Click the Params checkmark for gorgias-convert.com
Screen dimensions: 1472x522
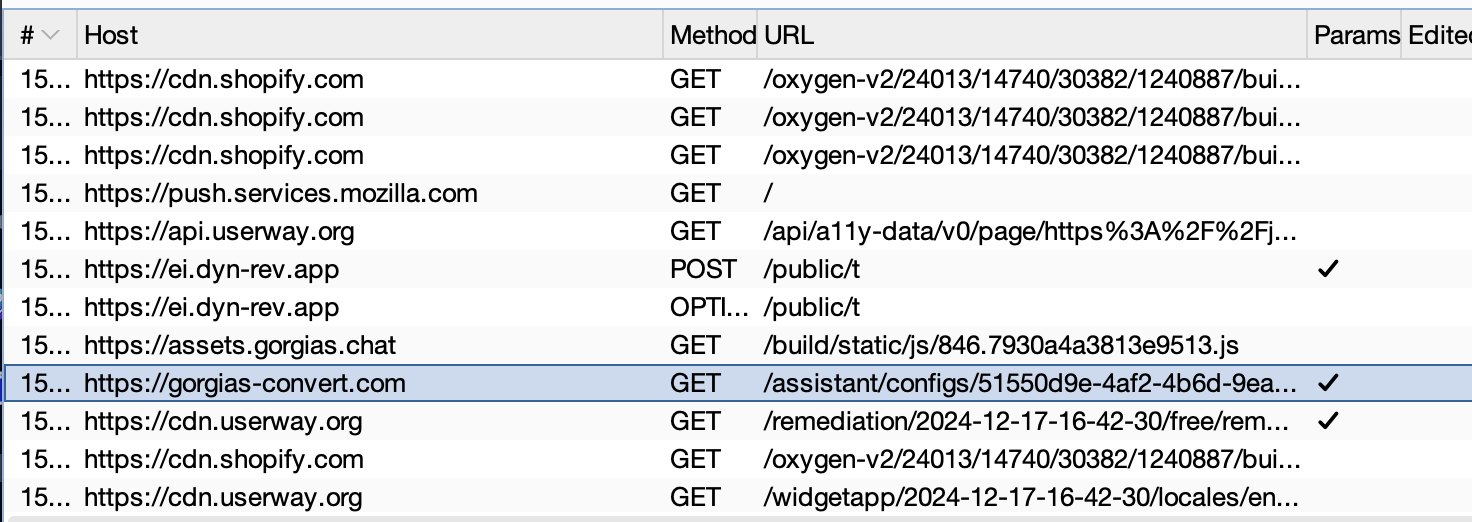tap(1327, 384)
